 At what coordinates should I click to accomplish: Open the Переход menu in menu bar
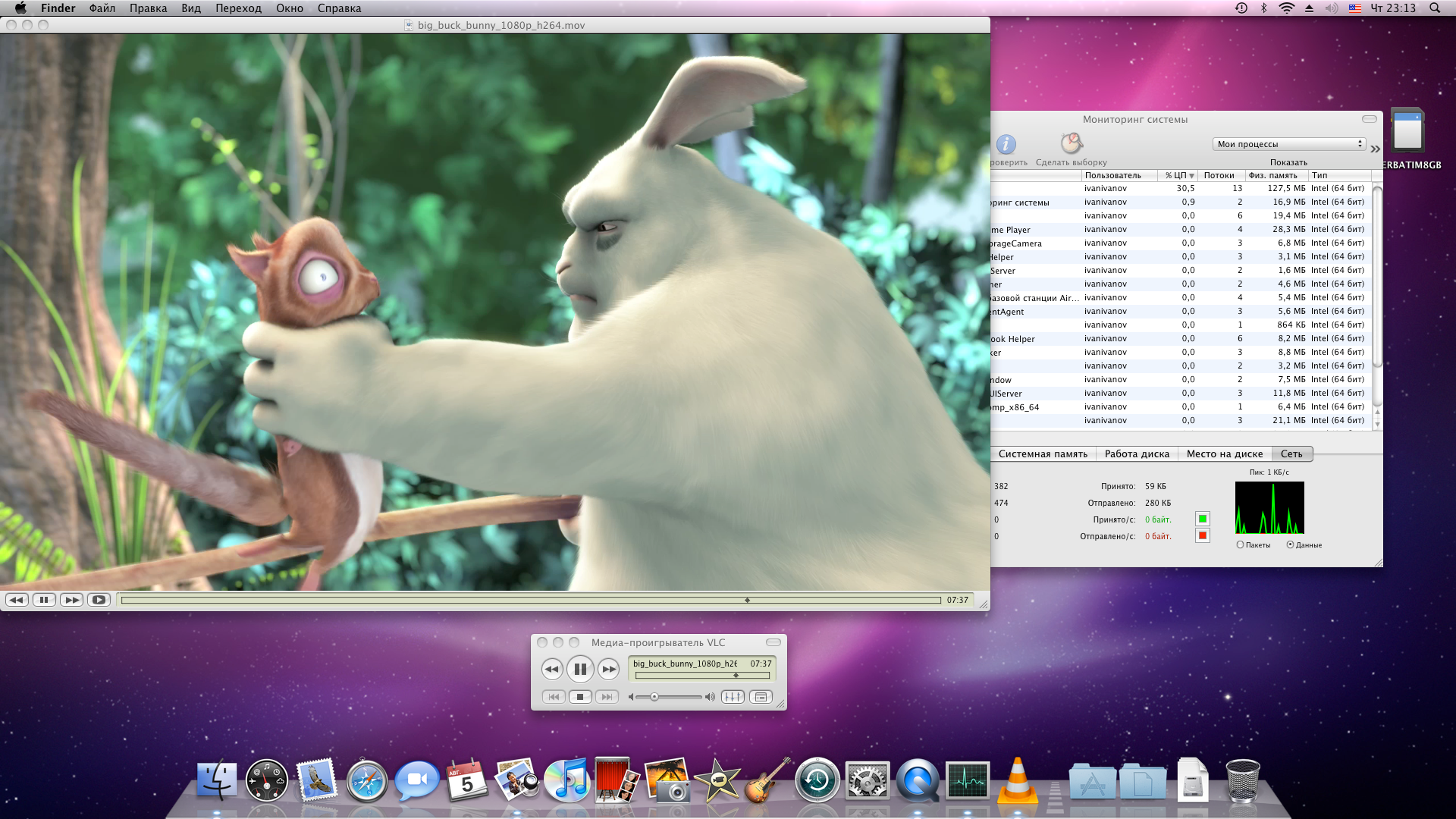point(238,8)
